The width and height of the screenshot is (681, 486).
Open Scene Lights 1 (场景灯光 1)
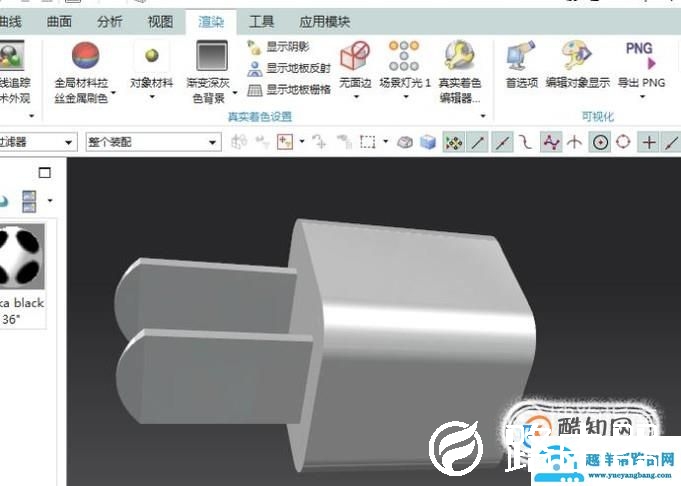(x=404, y=56)
